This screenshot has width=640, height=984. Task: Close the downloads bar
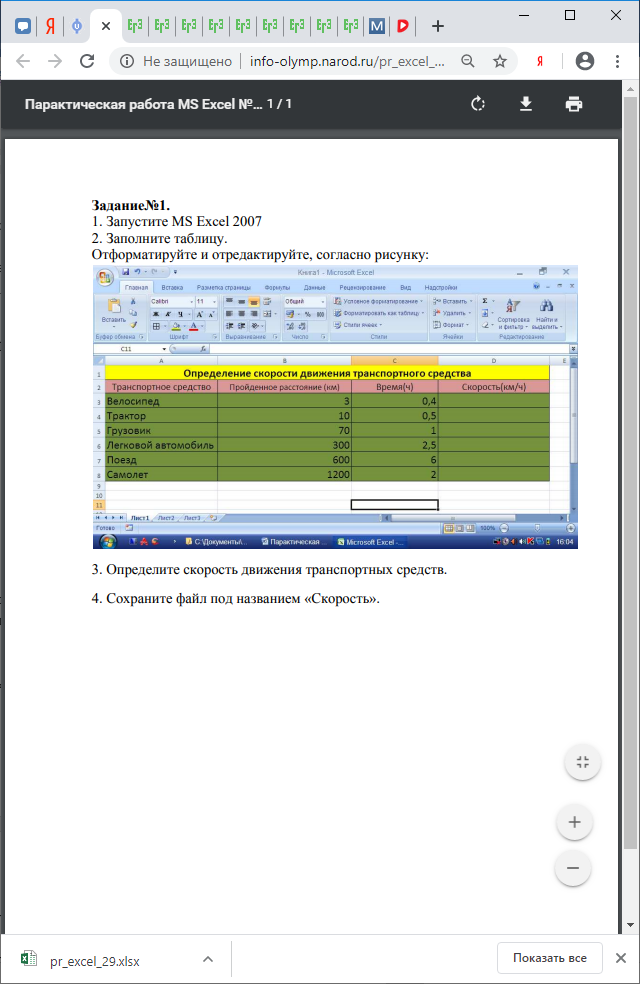pyautogui.click(x=621, y=958)
